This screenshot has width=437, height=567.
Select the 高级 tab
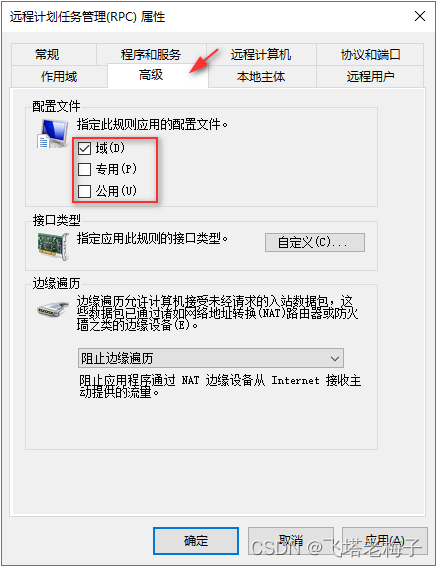[151, 75]
